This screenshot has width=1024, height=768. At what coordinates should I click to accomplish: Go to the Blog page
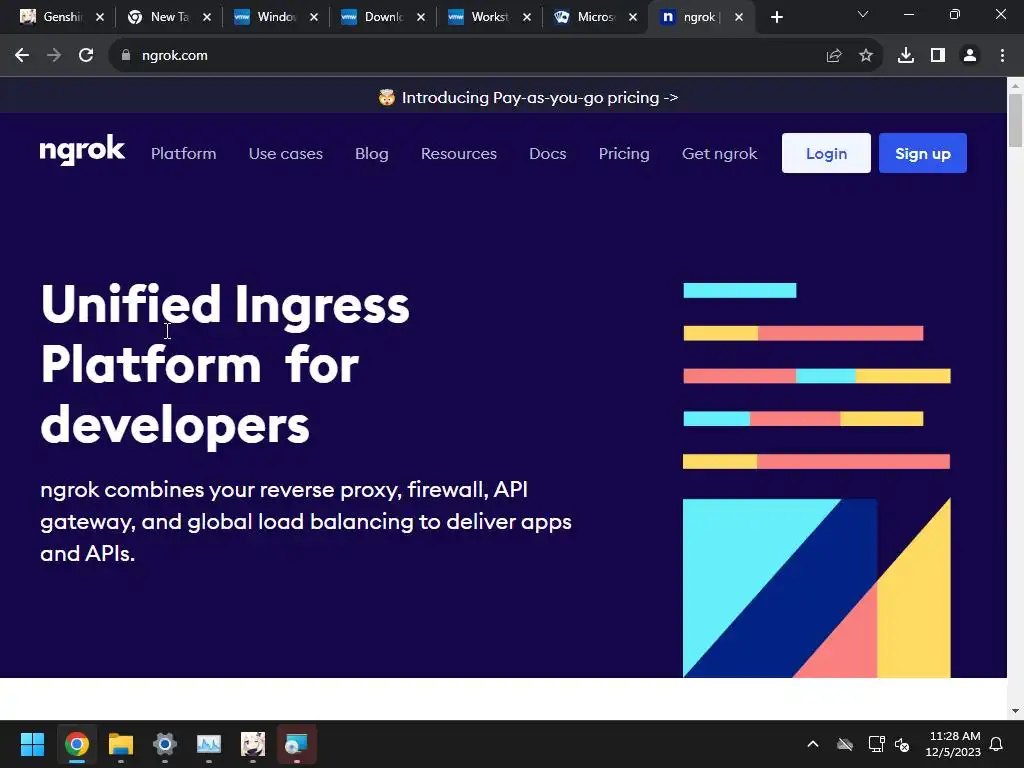click(x=372, y=153)
